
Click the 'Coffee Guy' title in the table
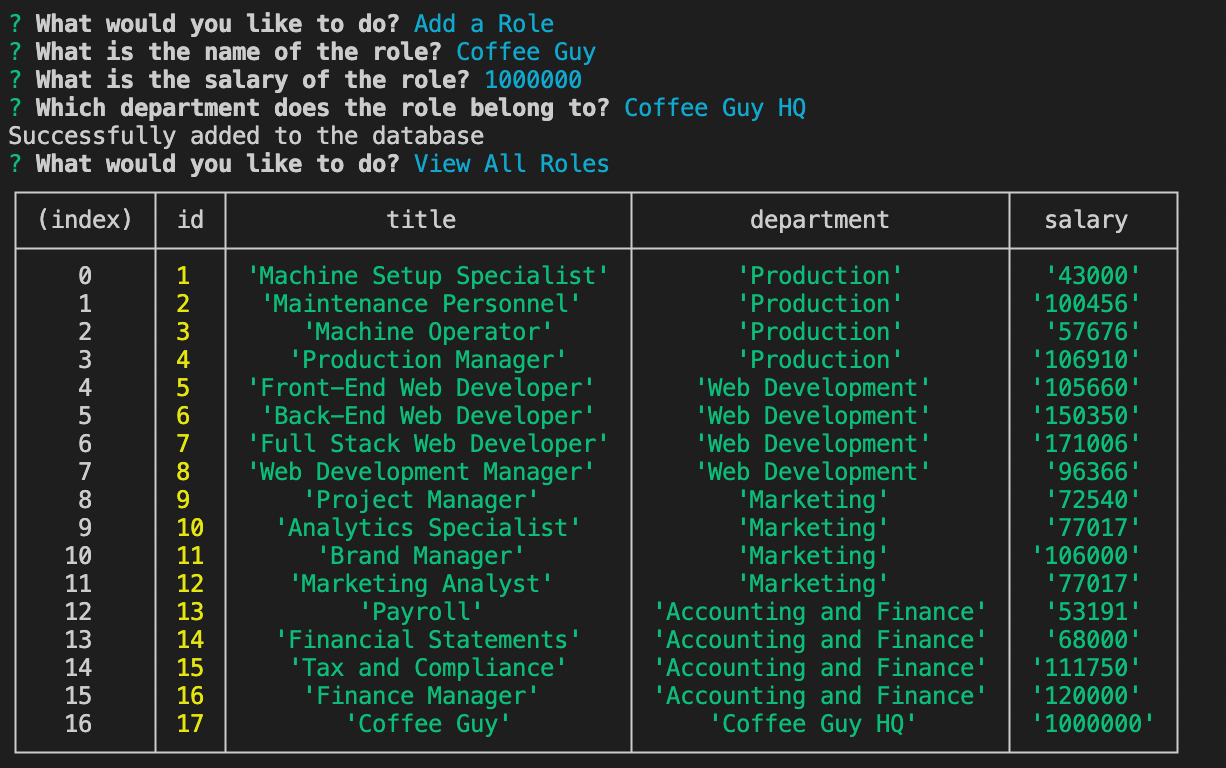428,724
